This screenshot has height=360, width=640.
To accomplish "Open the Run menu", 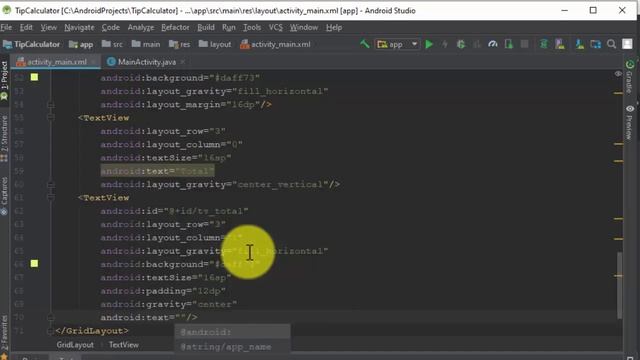I will click(x=229, y=27).
